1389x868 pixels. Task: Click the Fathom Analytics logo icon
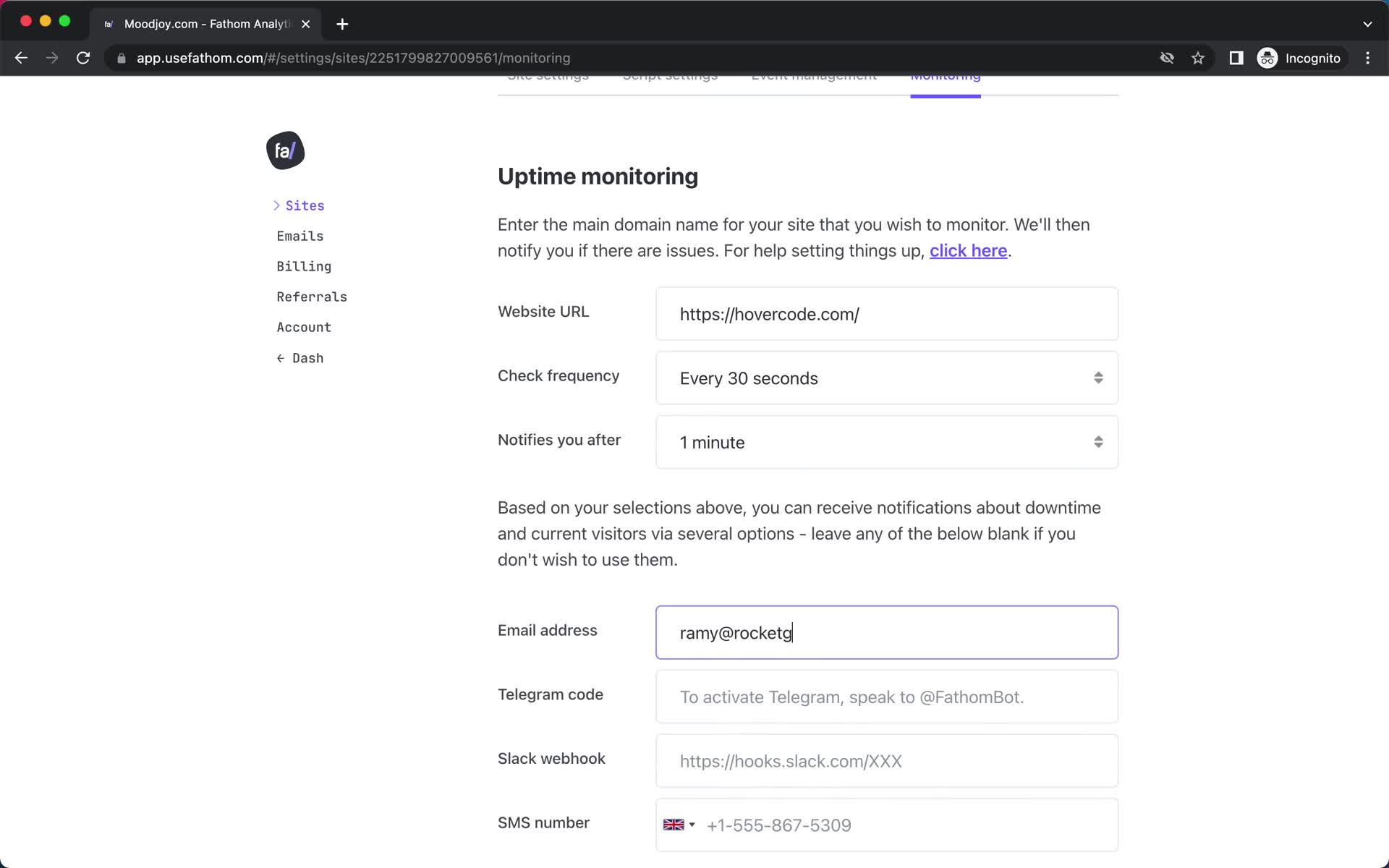click(x=284, y=150)
